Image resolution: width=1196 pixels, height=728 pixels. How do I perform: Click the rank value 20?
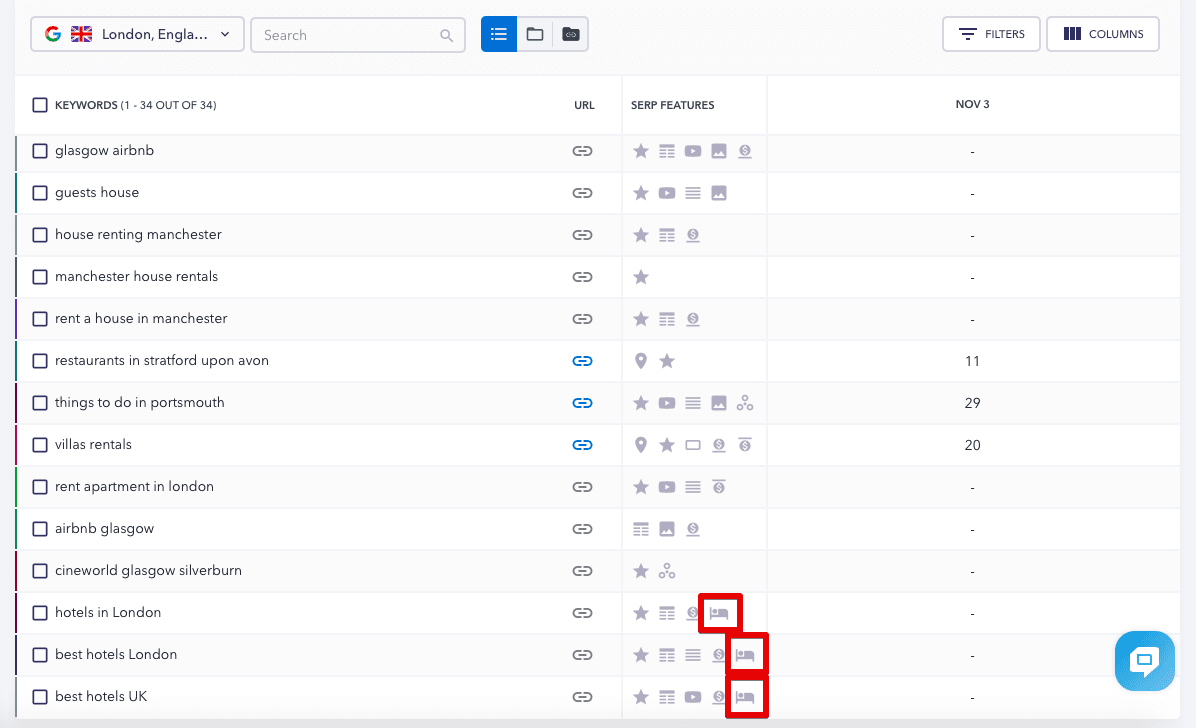[x=973, y=445]
